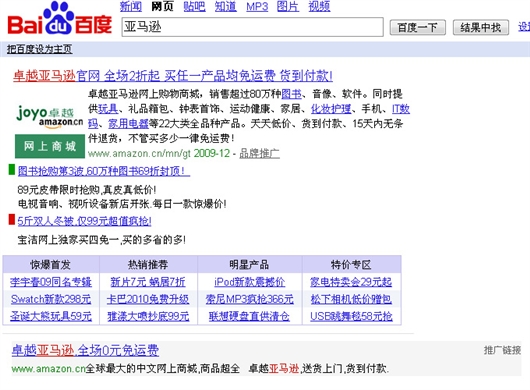
Task: Open 卓越亚马逊 全场0元免运费 link
Action: [85, 350]
